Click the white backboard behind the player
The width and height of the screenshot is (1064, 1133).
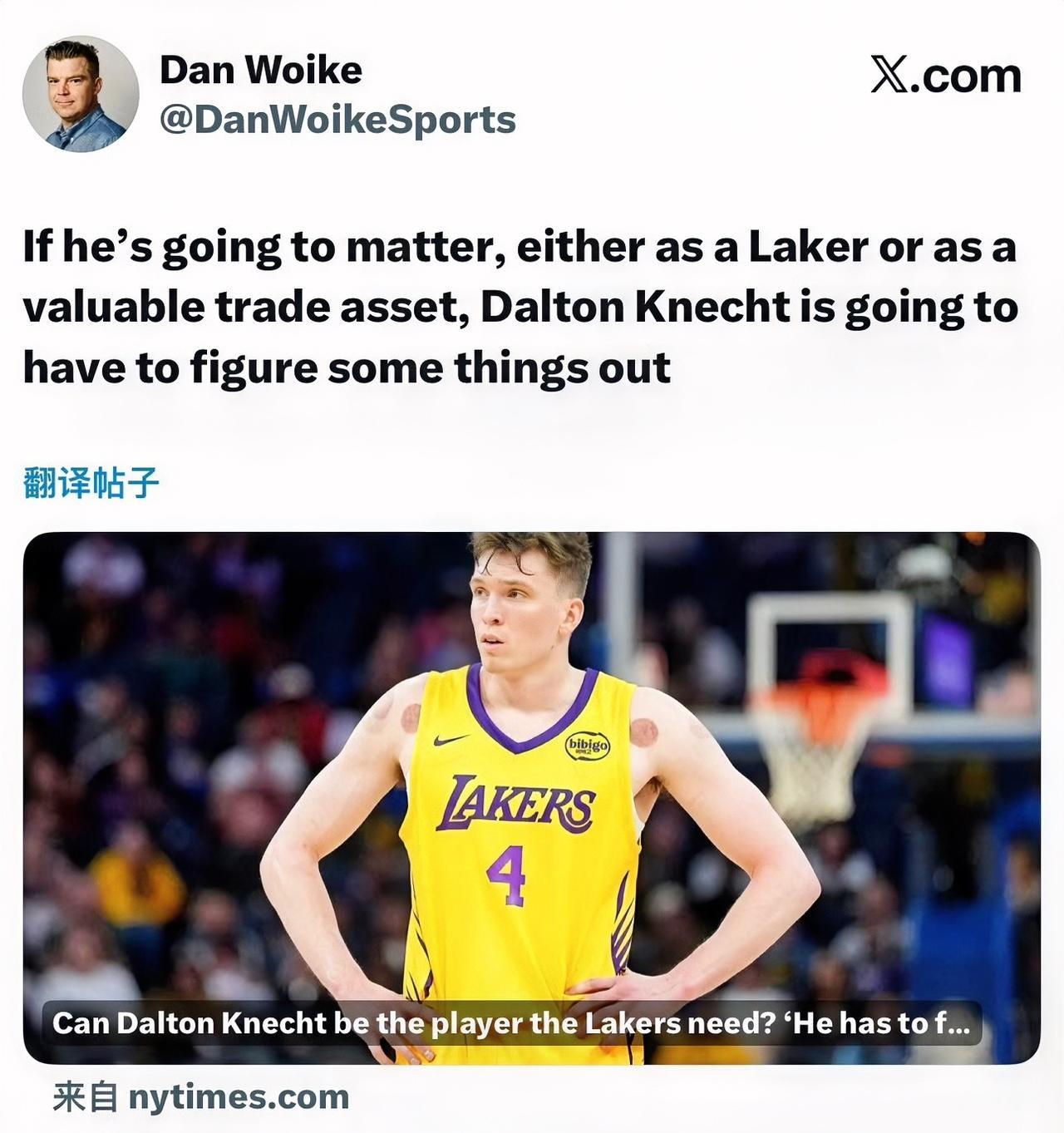pos(830,655)
